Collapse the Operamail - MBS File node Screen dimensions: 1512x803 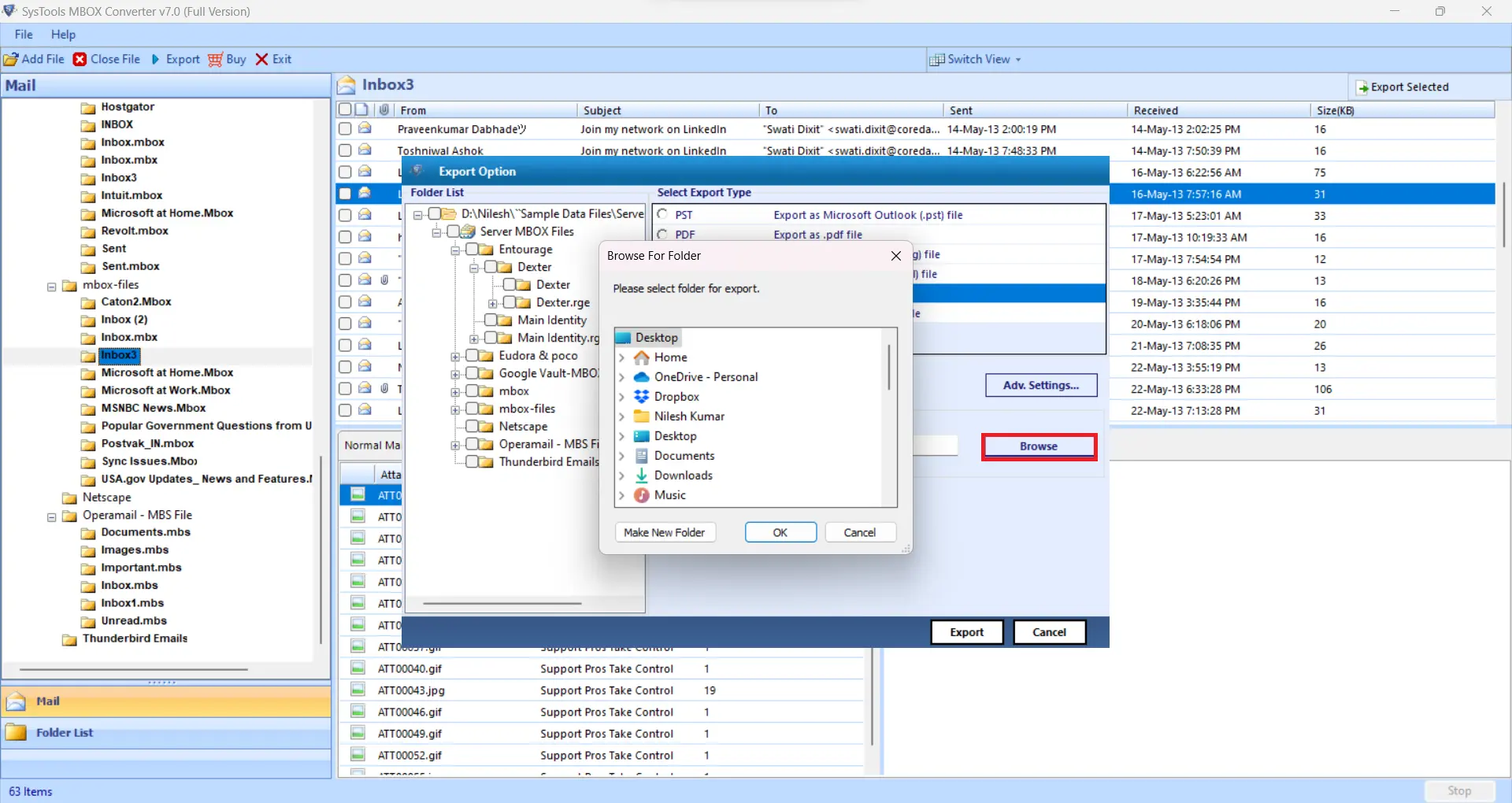pos(52,517)
